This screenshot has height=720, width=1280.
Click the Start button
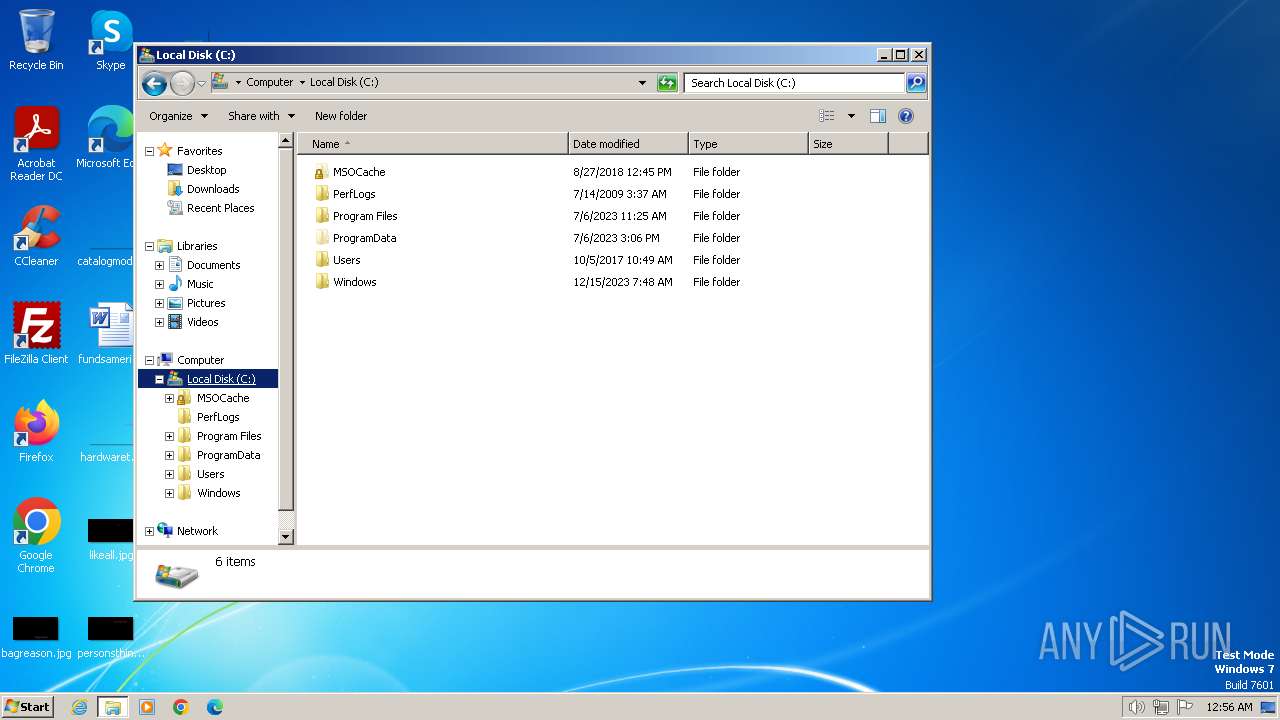28,707
